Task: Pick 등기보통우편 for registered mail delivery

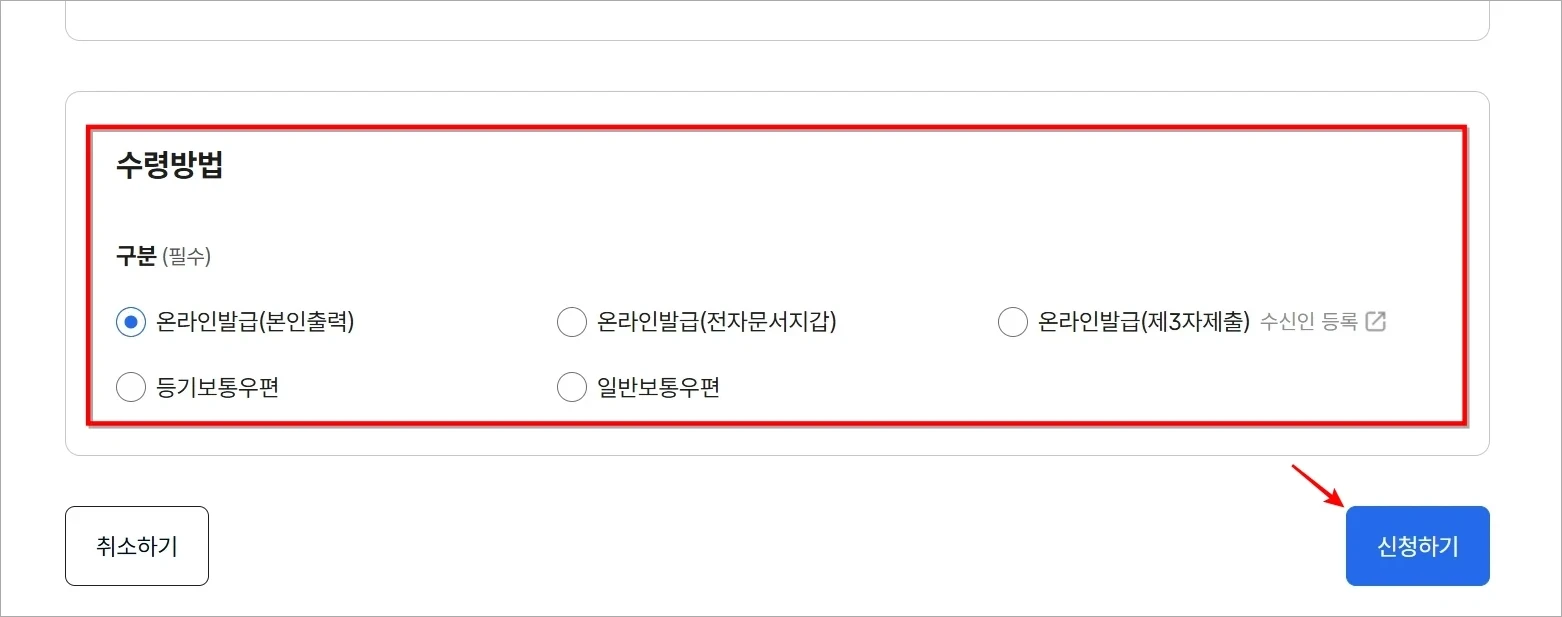Action: coord(131,387)
